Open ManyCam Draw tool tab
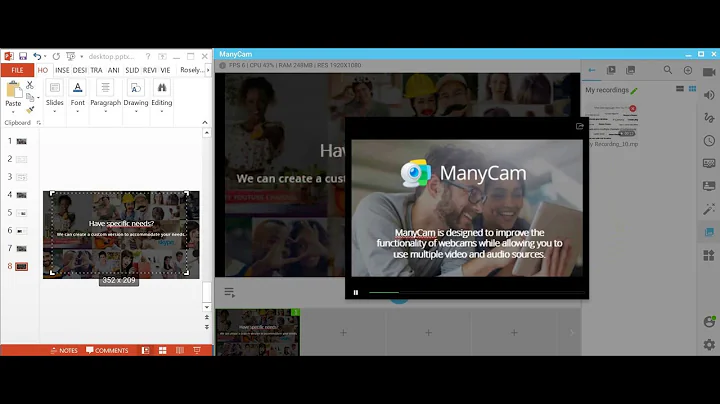This screenshot has height=404, width=720. pyautogui.click(x=709, y=118)
